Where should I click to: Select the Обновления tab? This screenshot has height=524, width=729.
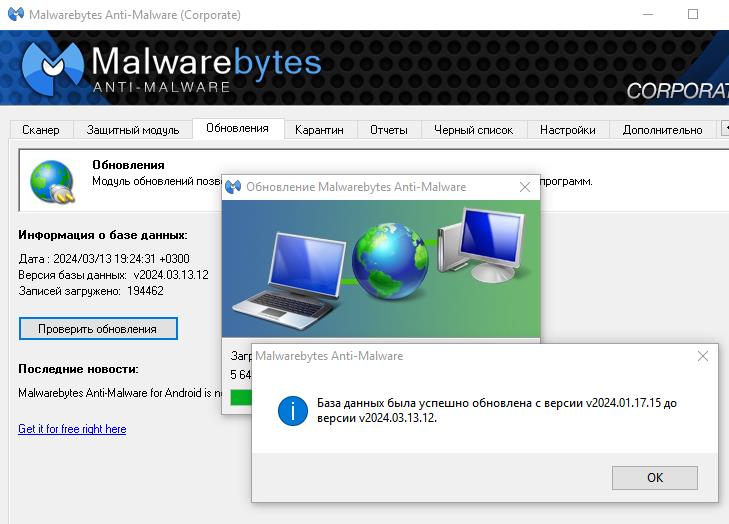point(238,128)
